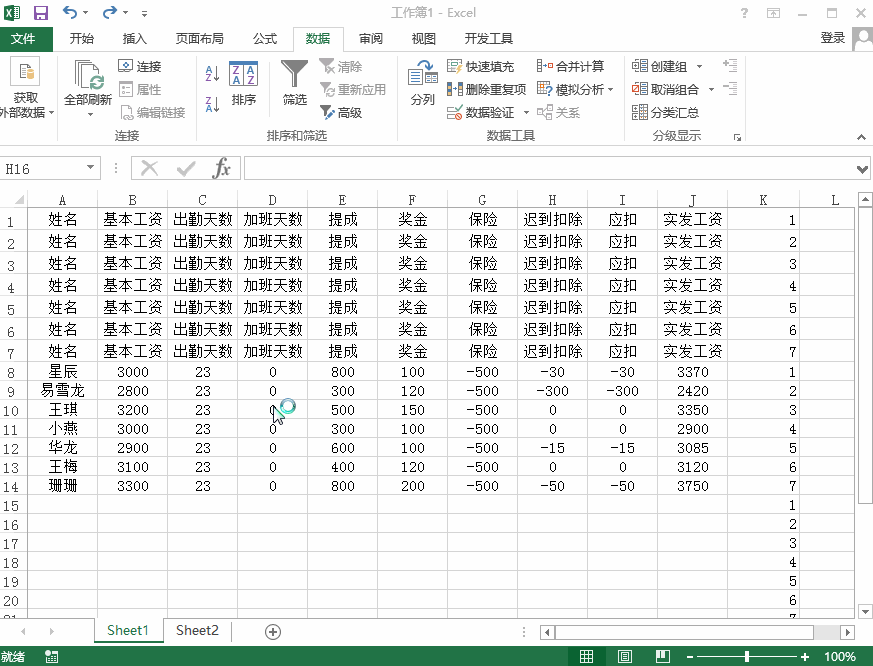
Task: Open the custom Sort dialog
Action: point(243,83)
